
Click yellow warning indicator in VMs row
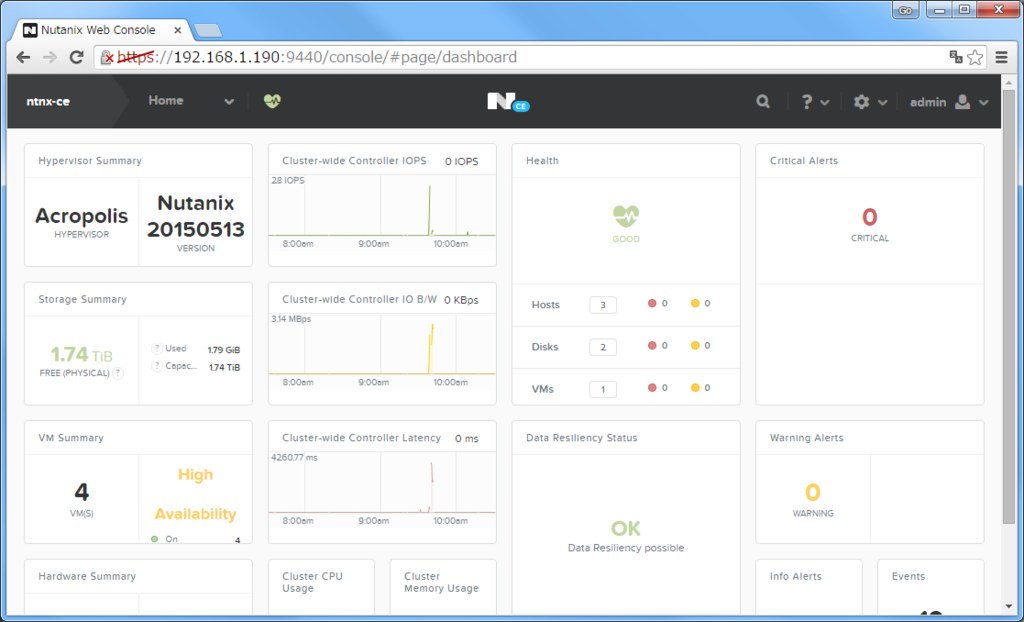pyautogui.click(x=695, y=388)
